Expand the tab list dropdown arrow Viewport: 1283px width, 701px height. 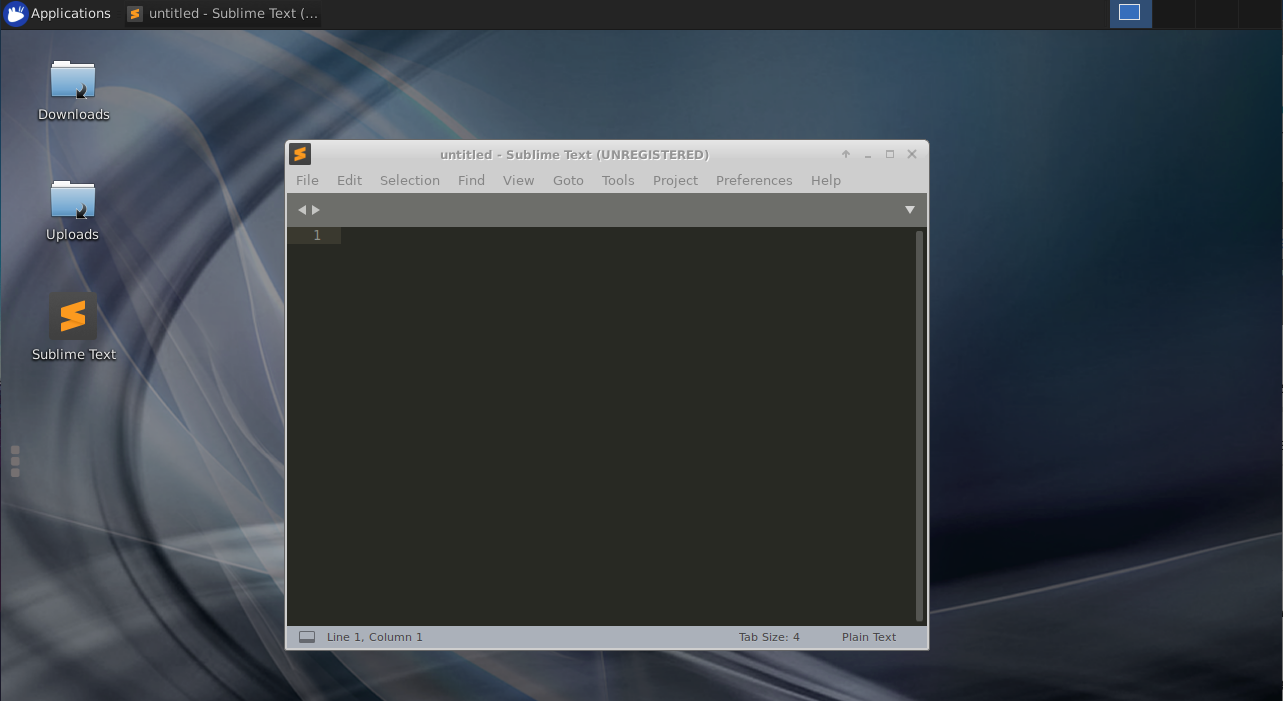[x=909, y=210]
